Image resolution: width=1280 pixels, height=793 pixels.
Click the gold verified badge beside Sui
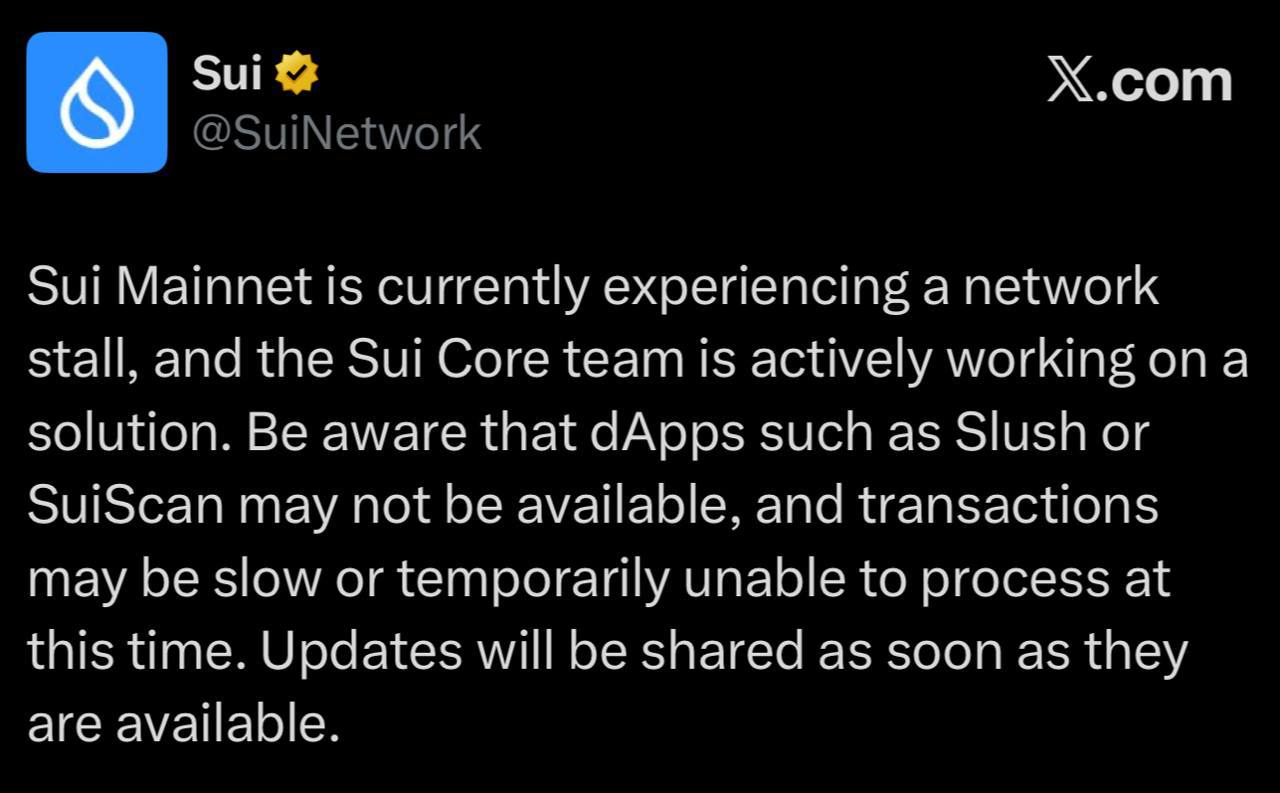(x=297, y=75)
